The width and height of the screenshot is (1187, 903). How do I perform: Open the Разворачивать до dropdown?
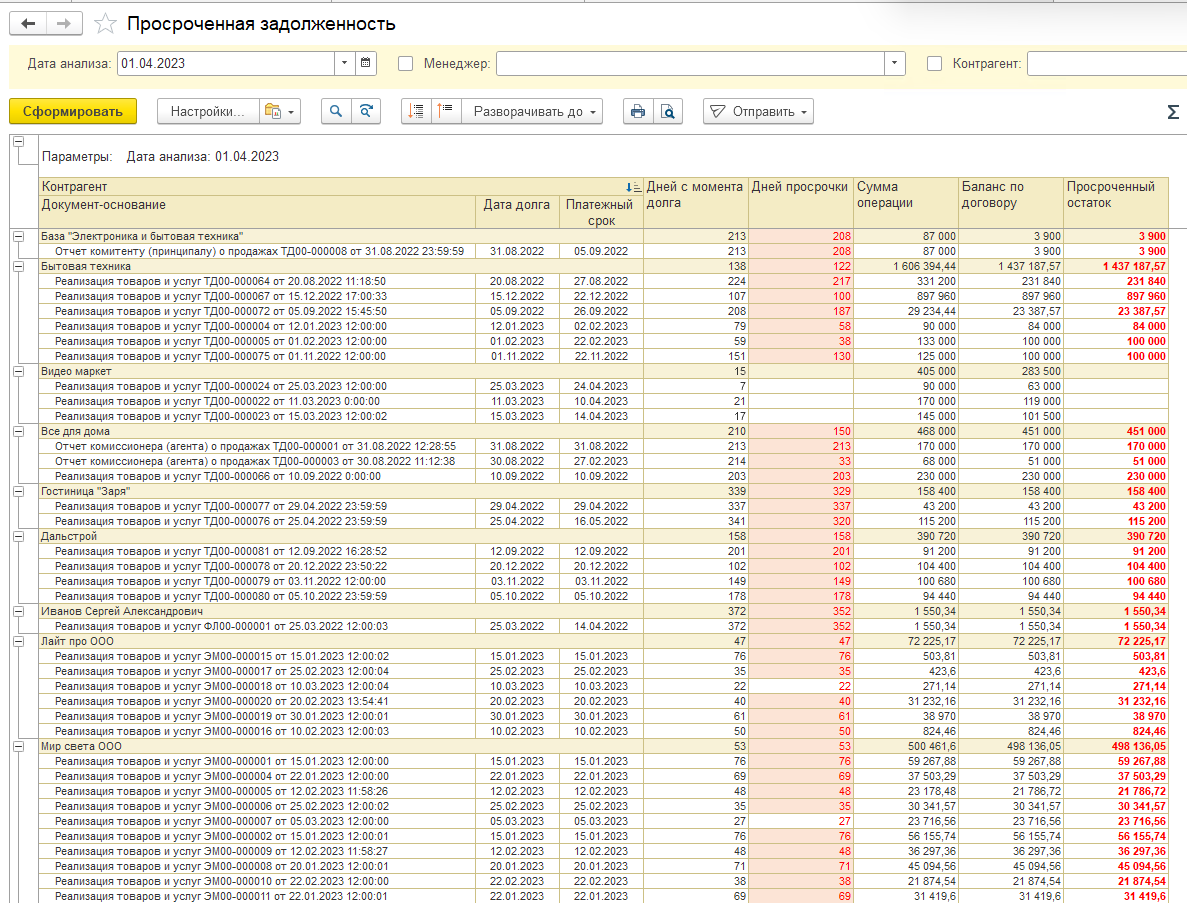click(532, 111)
